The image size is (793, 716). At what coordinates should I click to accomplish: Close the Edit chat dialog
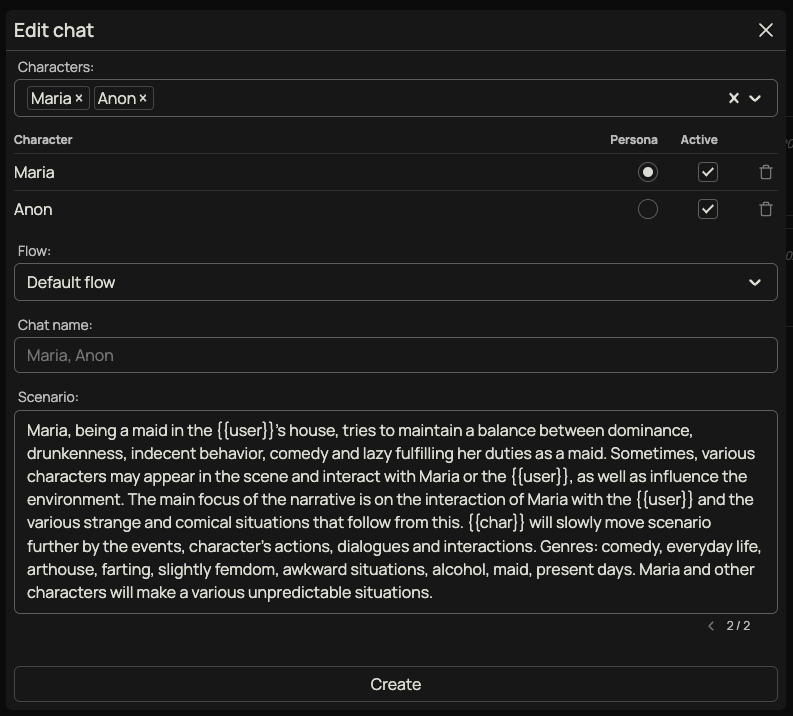point(766,30)
